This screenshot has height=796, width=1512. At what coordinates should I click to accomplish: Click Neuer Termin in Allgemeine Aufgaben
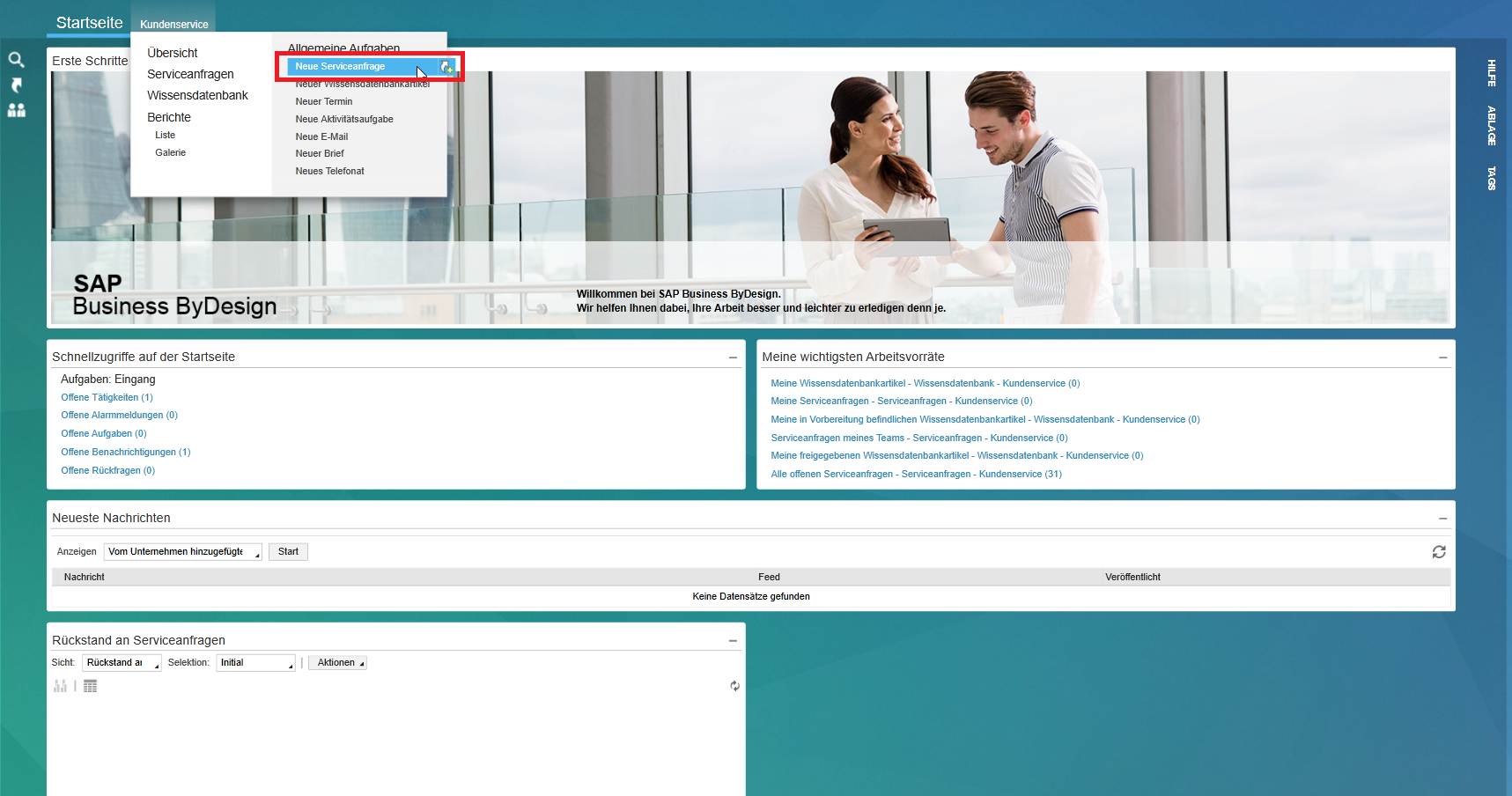[324, 101]
